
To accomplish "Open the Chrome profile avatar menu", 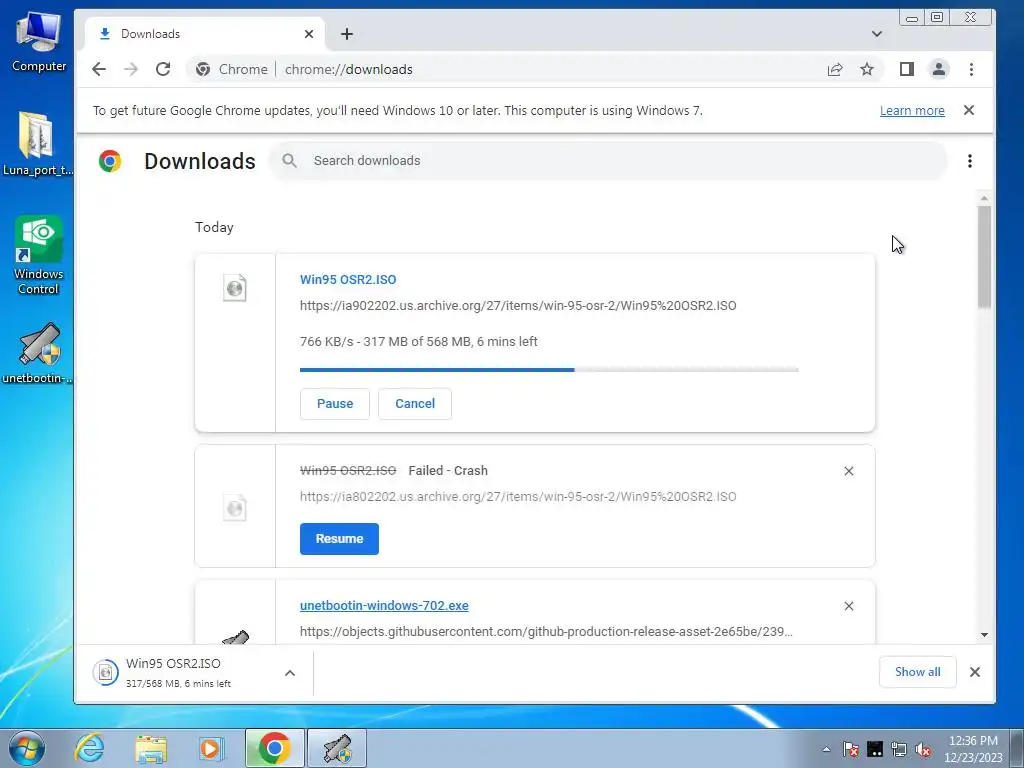I will [x=938, y=69].
